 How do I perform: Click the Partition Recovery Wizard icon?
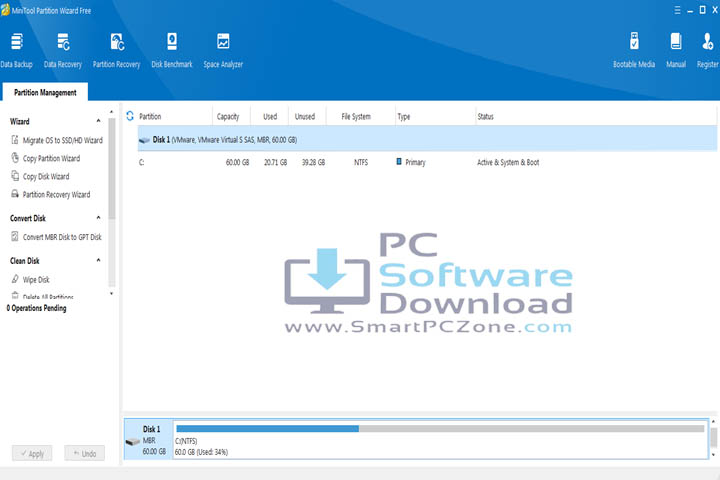coord(15,194)
